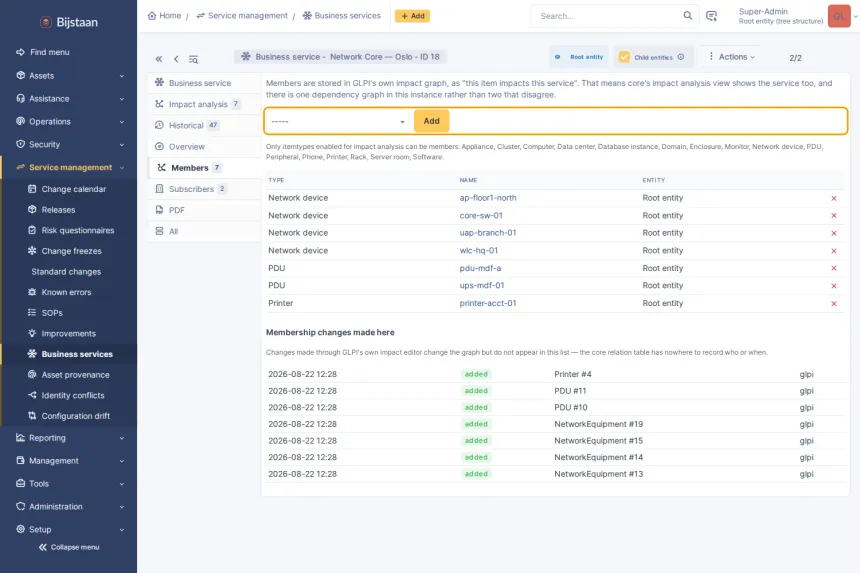The image size is (860, 573).
Task: Expand the Reporting menu
Action: tap(69, 438)
